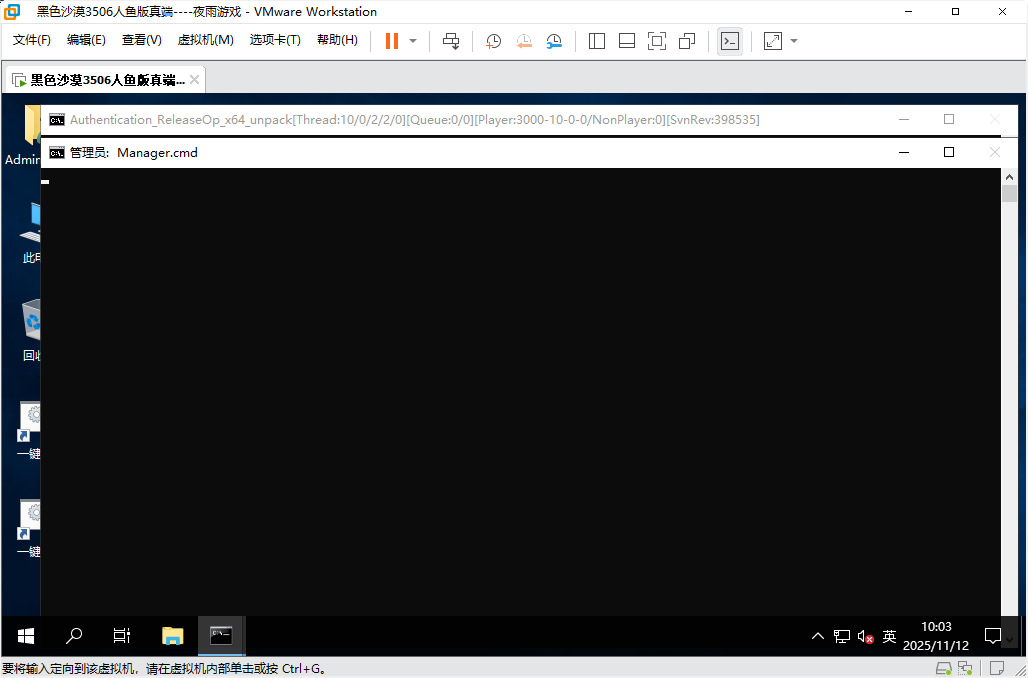Image resolution: width=1028 pixels, height=678 pixels.
Task: Open the 虚拟机(M) menu
Action: [x=205, y=40]
